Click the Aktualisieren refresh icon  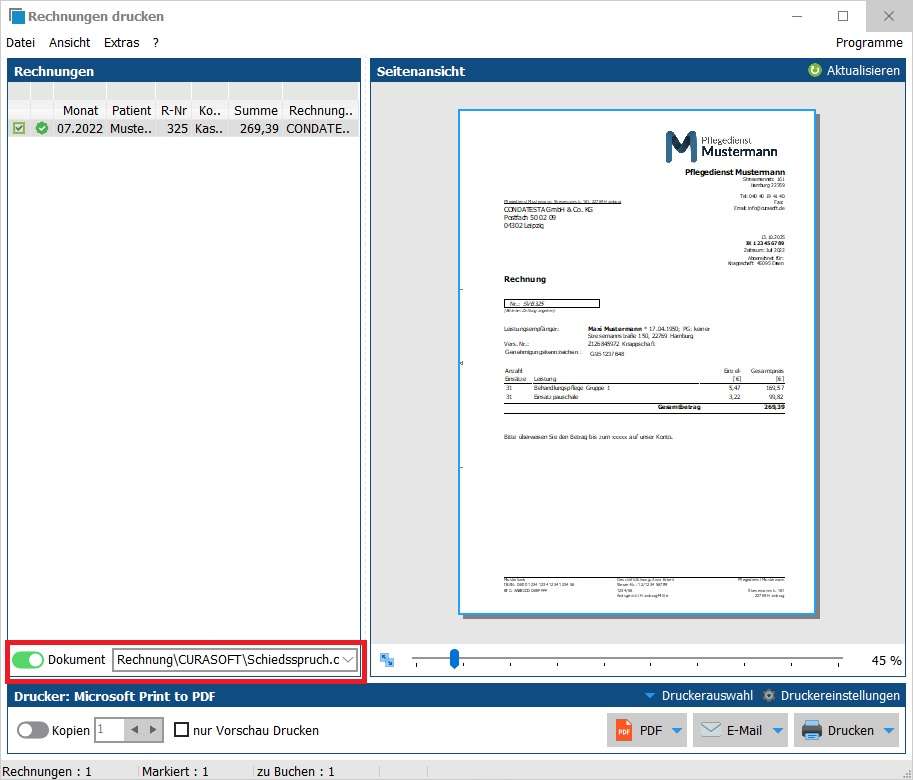coord(815,71)
